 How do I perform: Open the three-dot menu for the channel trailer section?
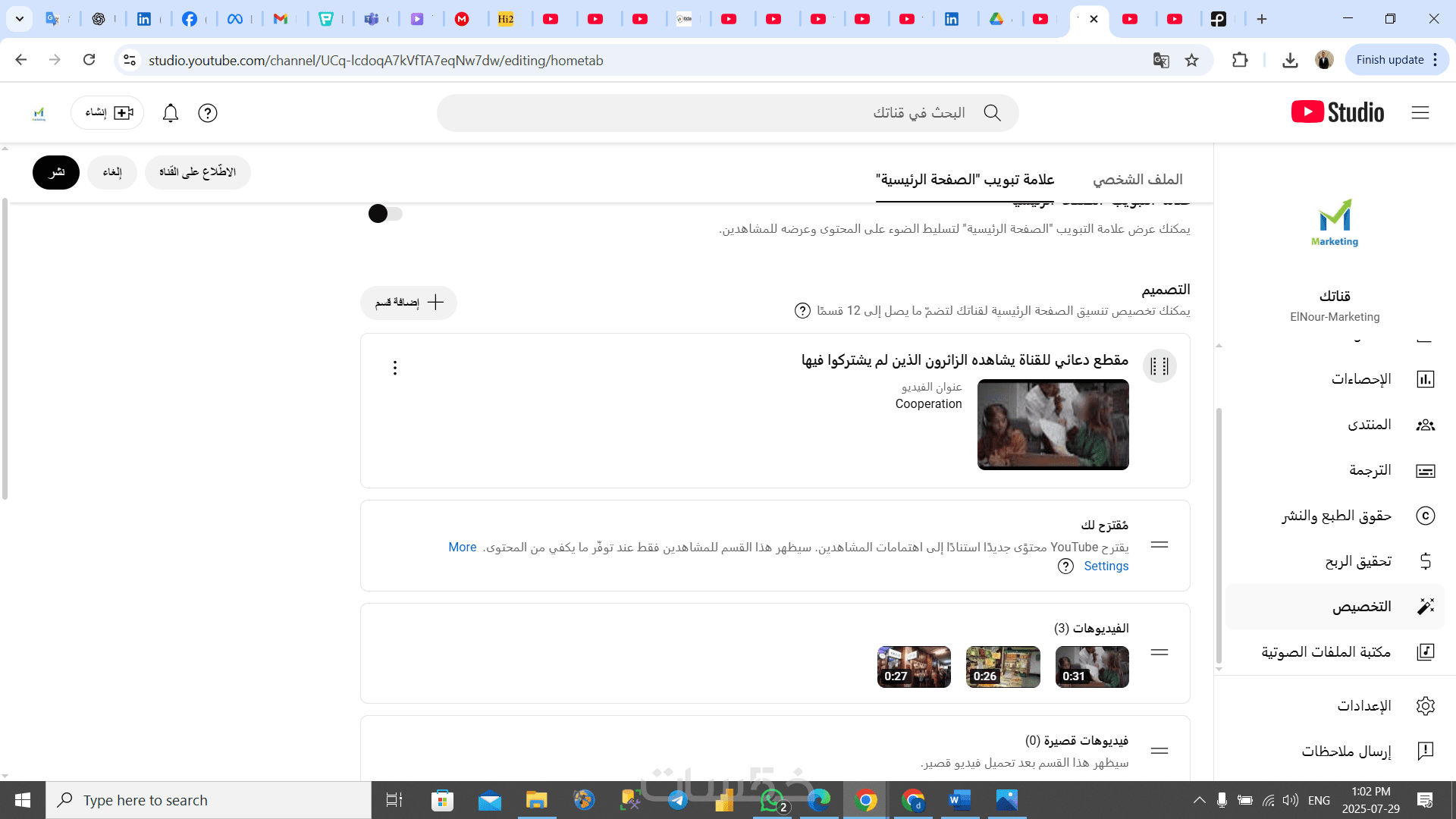click(395, 368)
